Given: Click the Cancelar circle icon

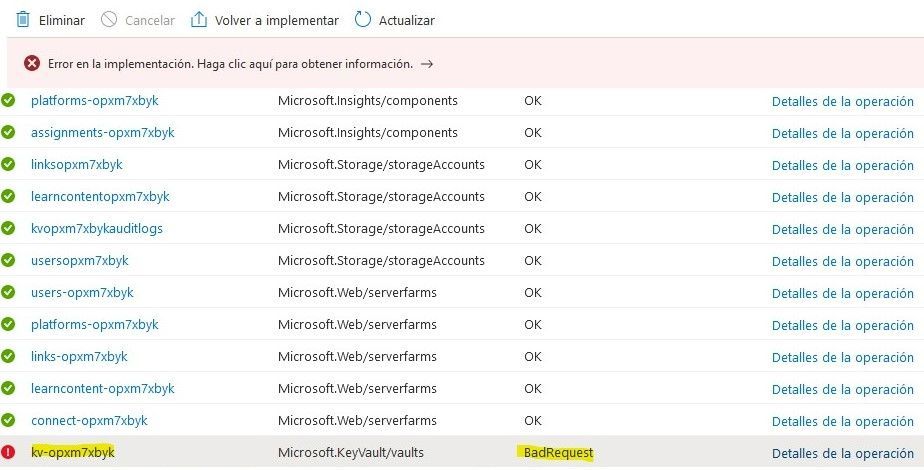Looking at the screenshot, I should click(109, 20).
